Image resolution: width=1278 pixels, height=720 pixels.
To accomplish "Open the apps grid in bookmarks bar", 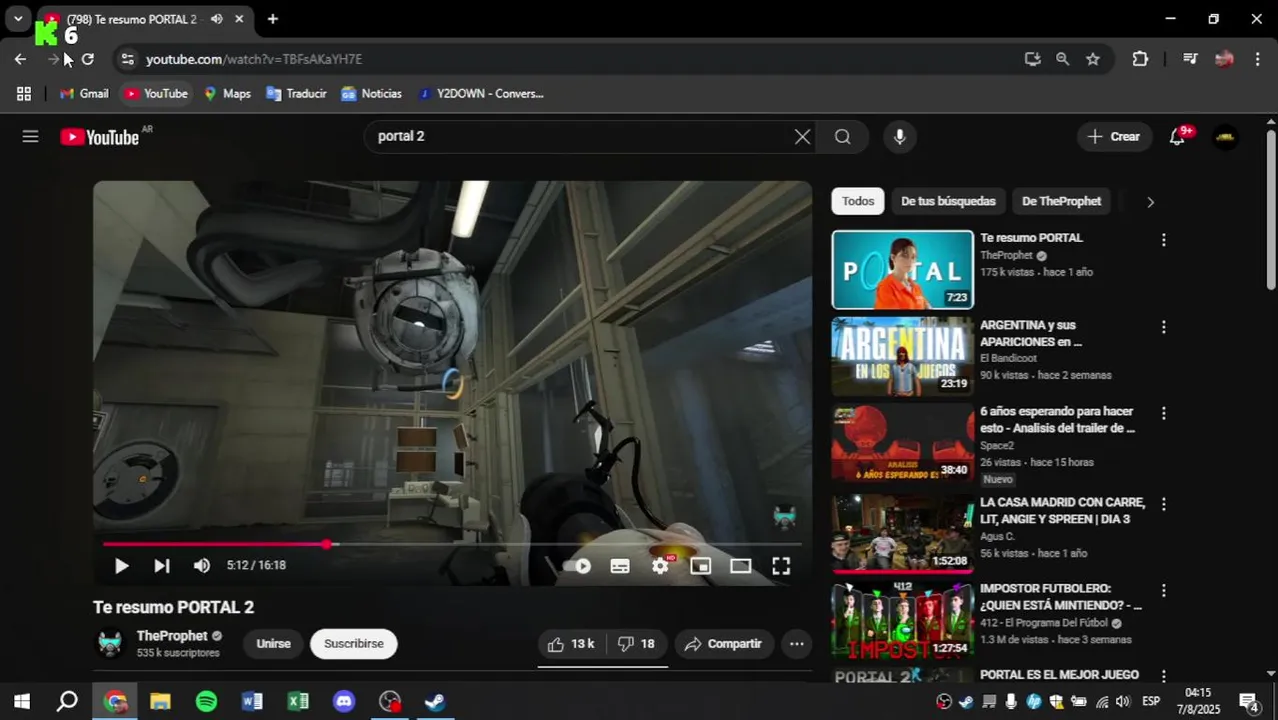I will 24,93.
